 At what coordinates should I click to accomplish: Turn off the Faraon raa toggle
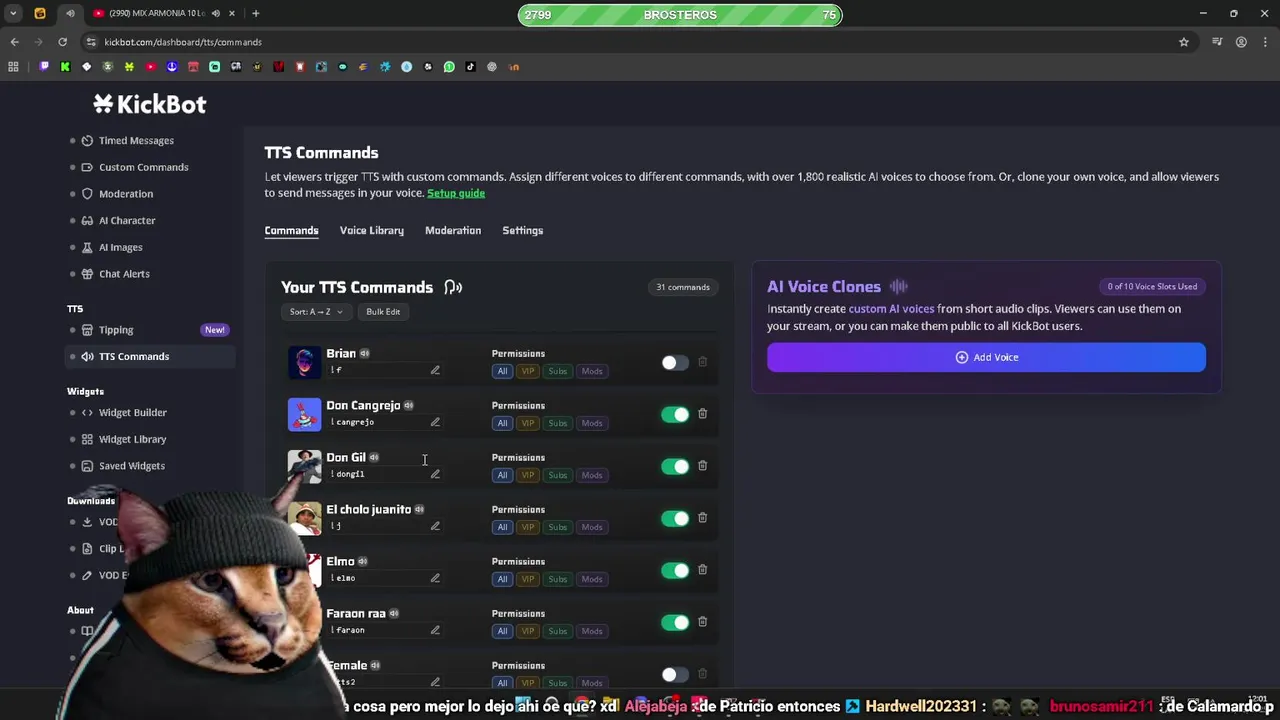pos(675,622)
